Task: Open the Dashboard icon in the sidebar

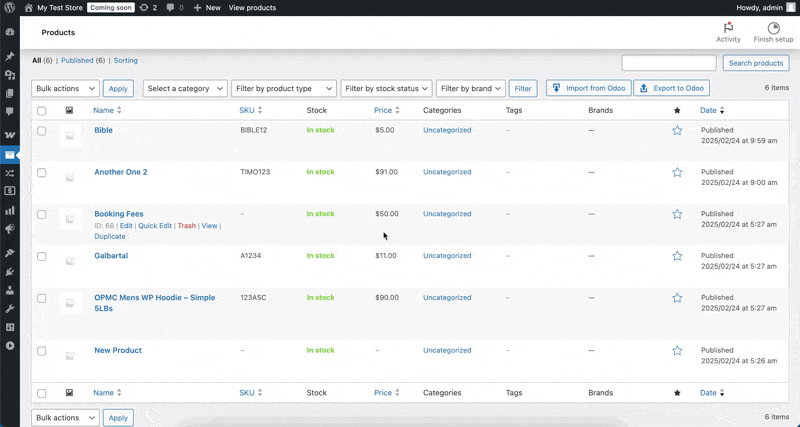Action: point(10,33)
